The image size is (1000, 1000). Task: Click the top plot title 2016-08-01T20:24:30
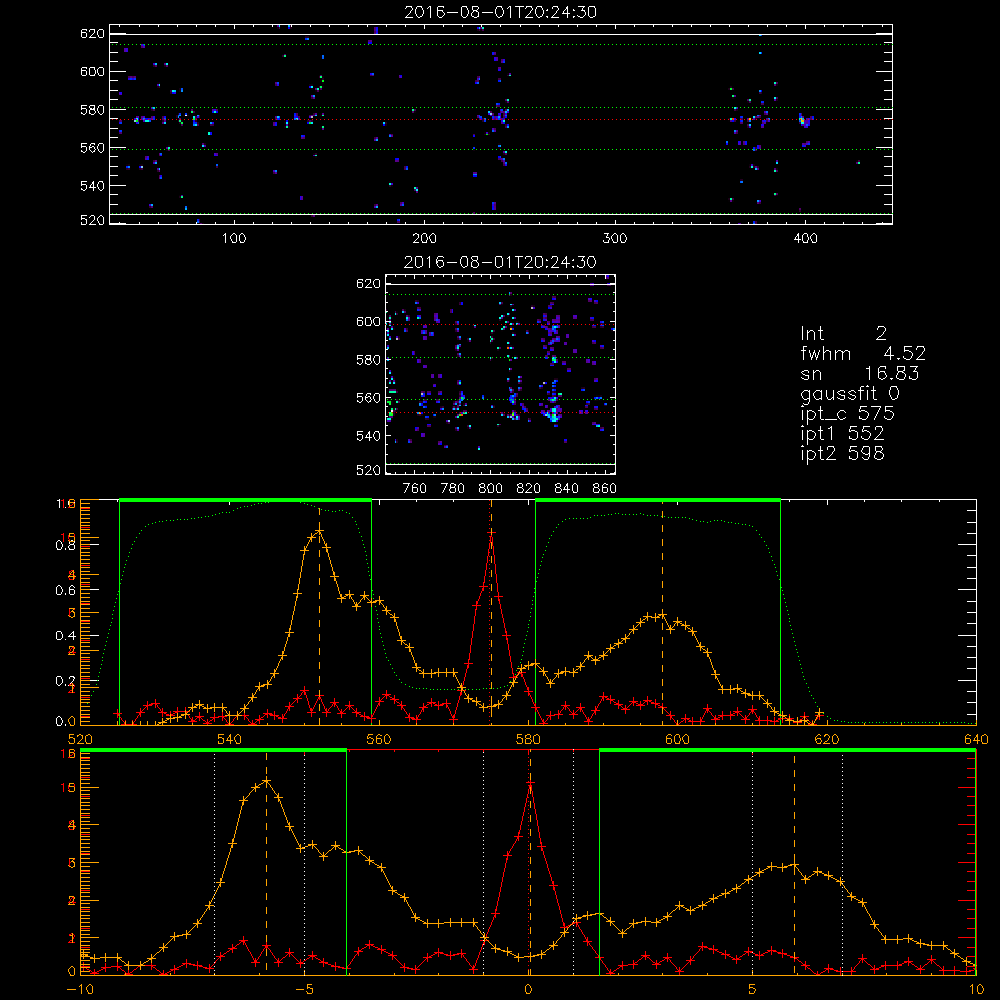pos(500,12)
